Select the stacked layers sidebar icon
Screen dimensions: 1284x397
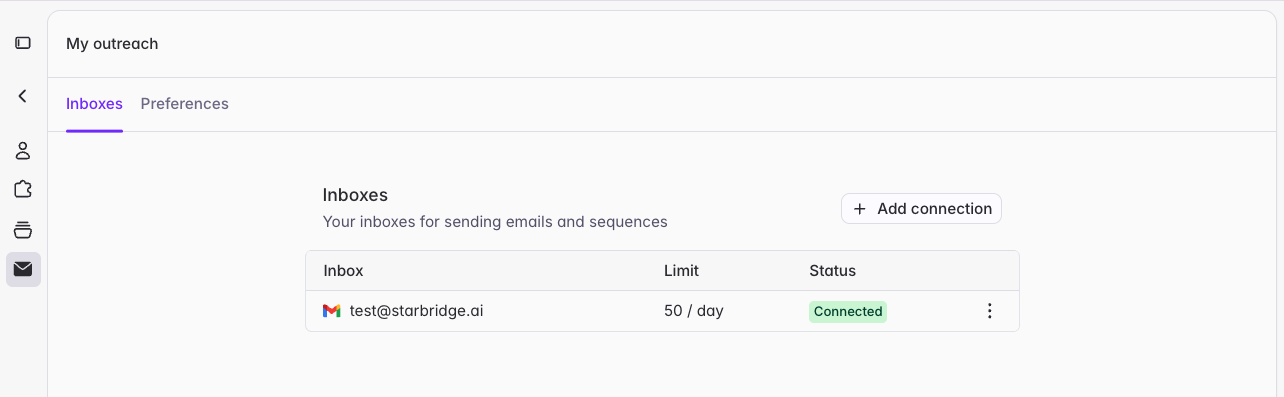[x=23, y=230]
